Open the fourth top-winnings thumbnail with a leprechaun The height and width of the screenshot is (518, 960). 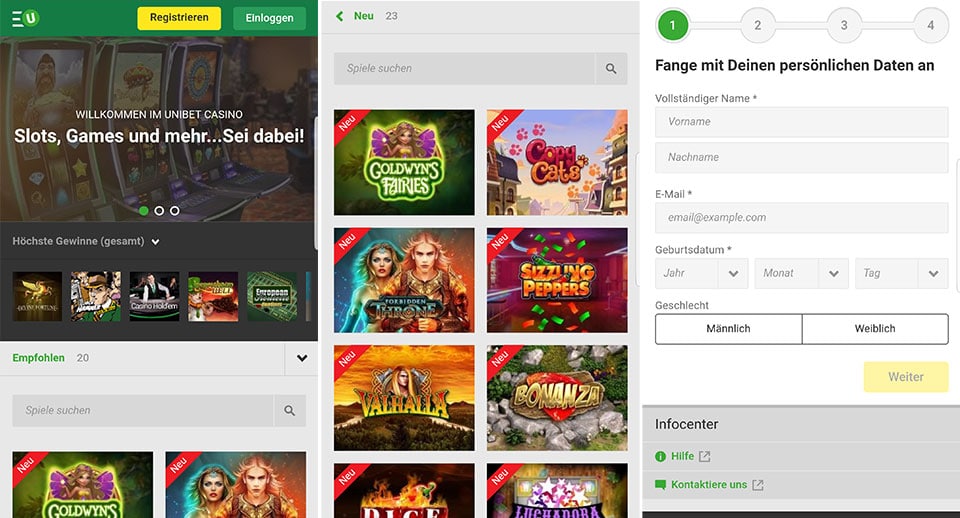[x=213, y=296]
